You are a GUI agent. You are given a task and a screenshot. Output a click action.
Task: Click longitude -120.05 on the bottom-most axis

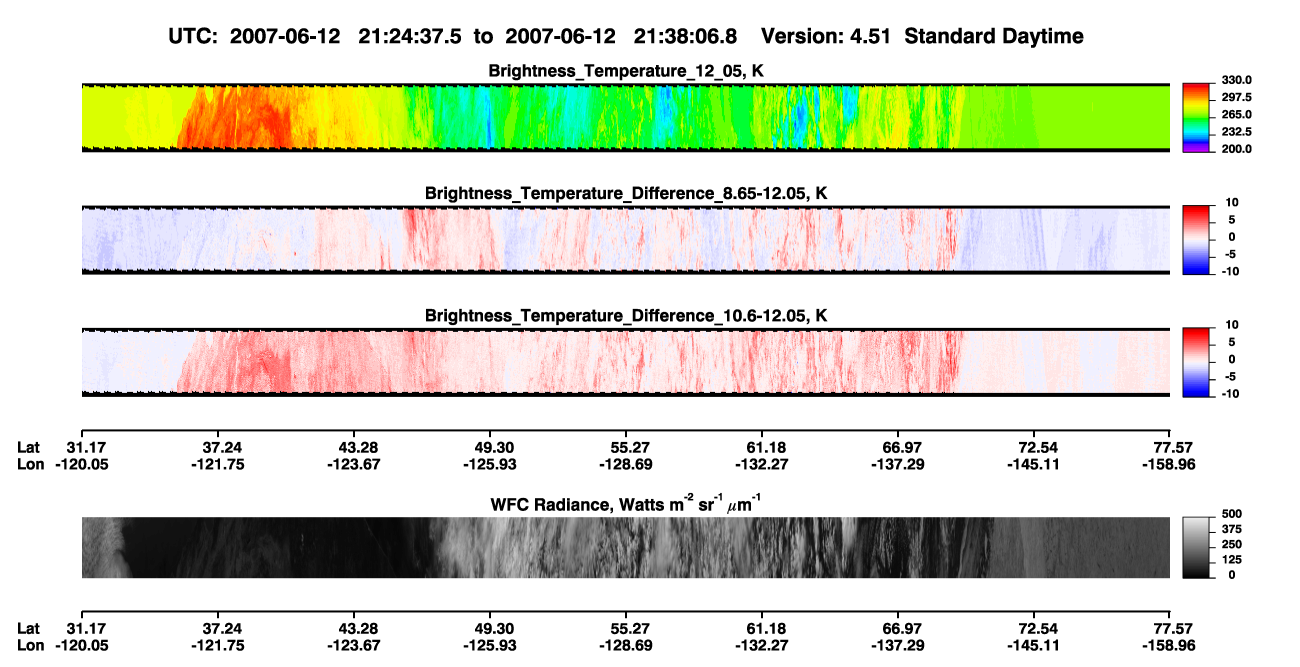click(x=84, y=646)
